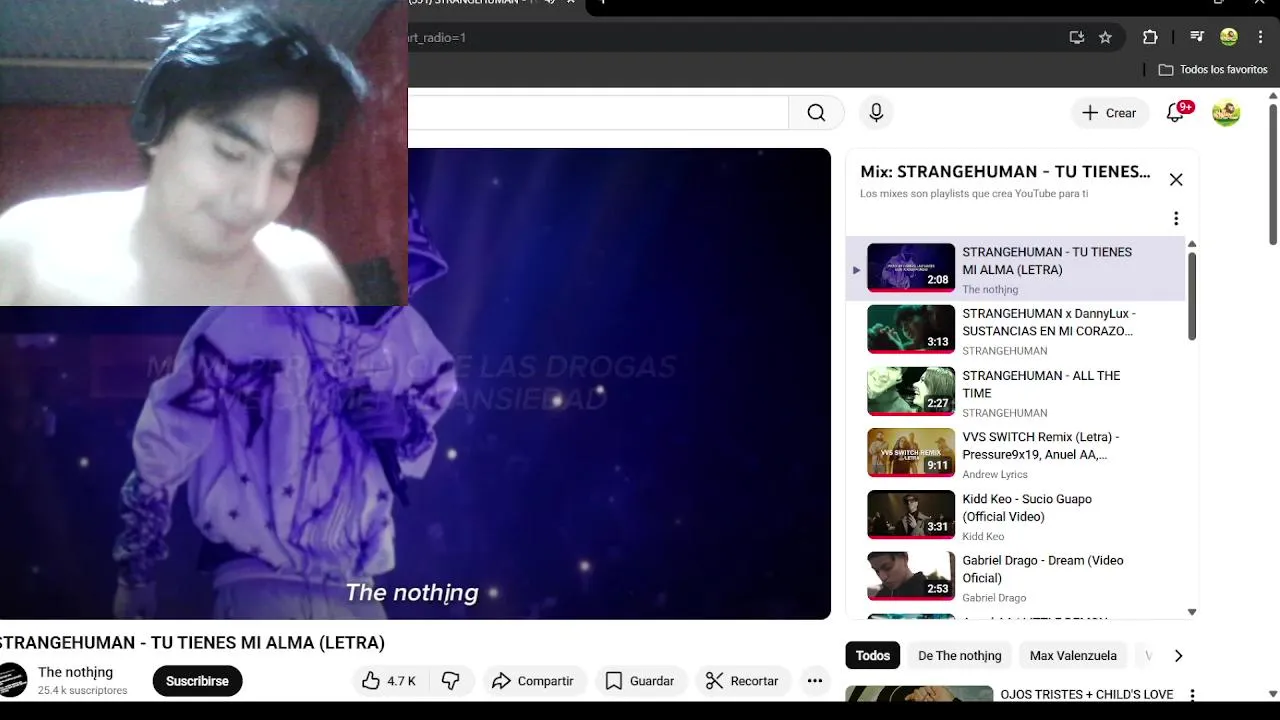Click Suscribirse button
Image resolution: width=1280 pixels, height=720 pixels.
click(x=197, y=681)
